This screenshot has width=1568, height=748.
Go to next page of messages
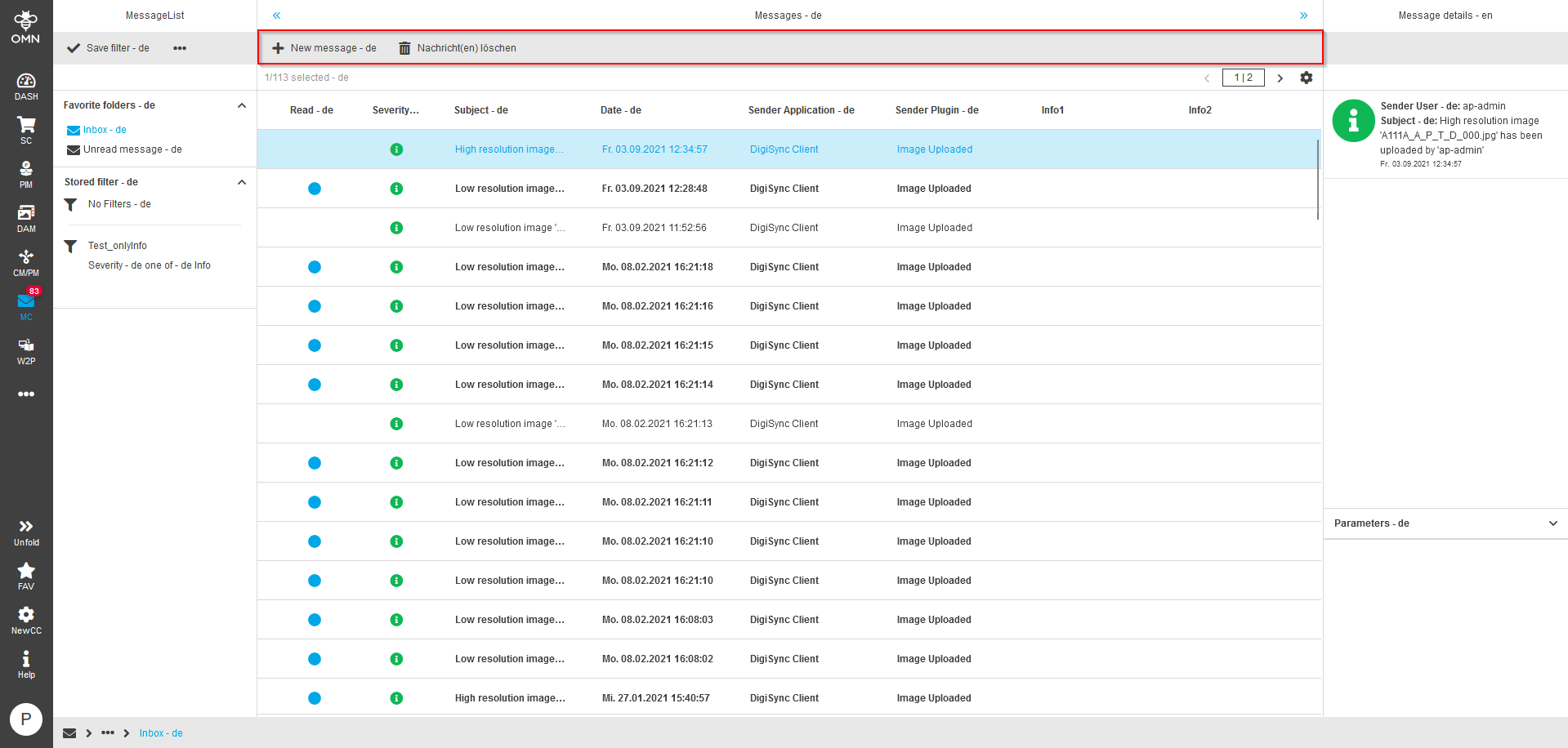pyautogui.click(x=1280, y=78)
